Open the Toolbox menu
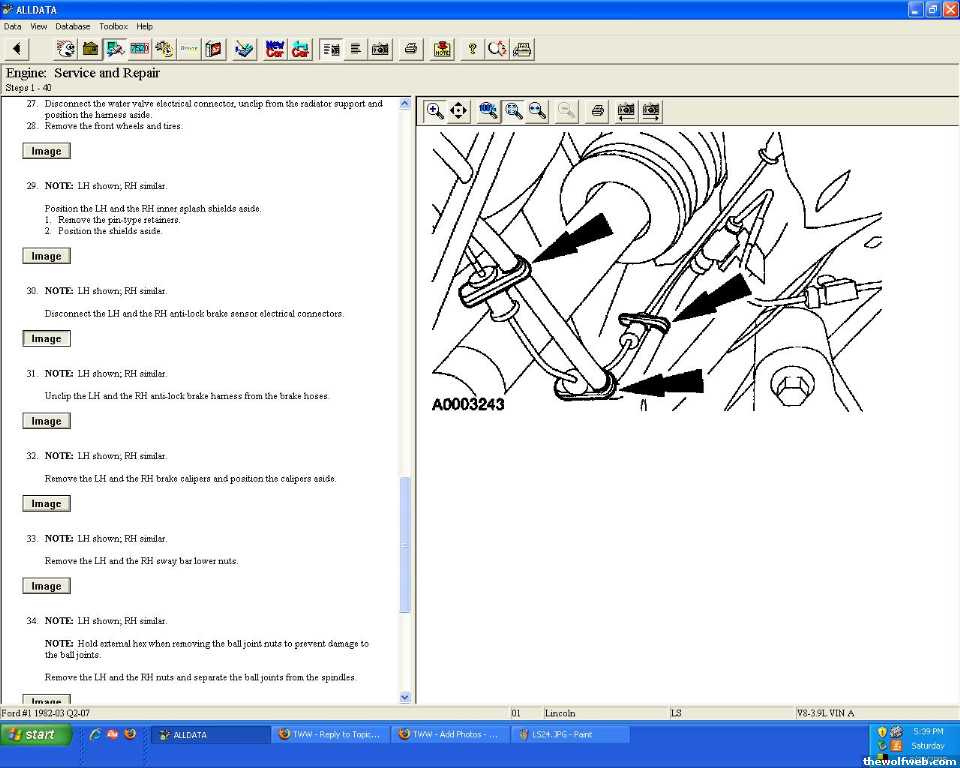The height and width of the screenshot is (768, 960). [x=113, y=26]
